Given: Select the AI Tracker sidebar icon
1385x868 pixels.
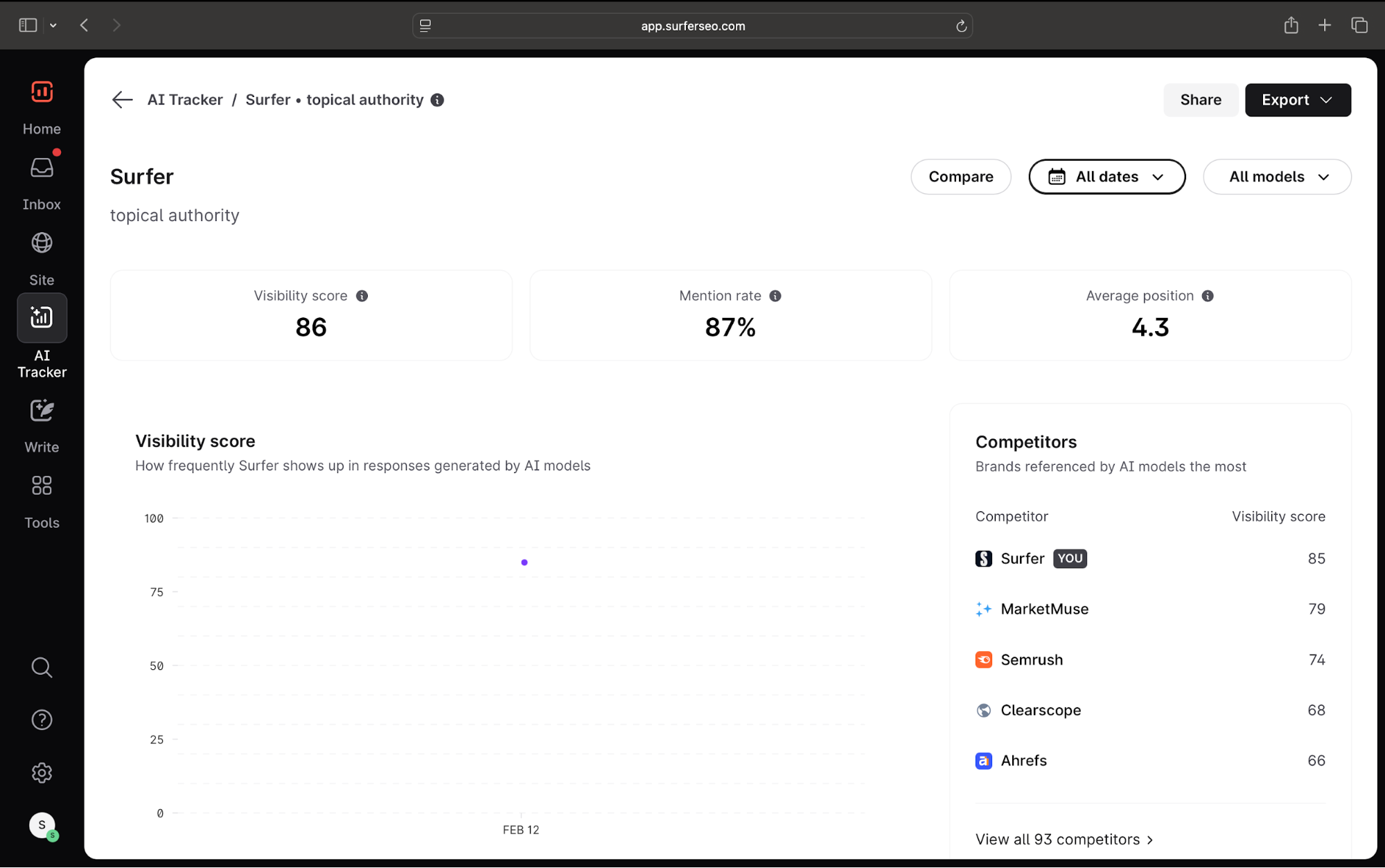Looking at the screenshot, I should pyautogui.click(x=42, y=318).
